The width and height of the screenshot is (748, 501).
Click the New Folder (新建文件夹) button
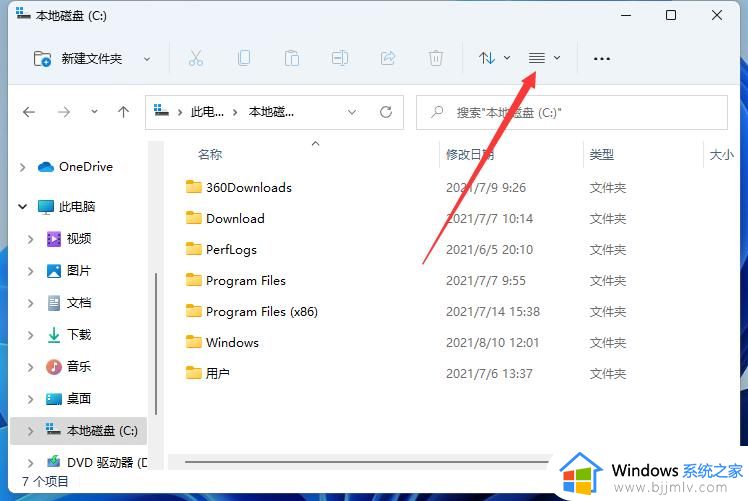coord(78,59)
